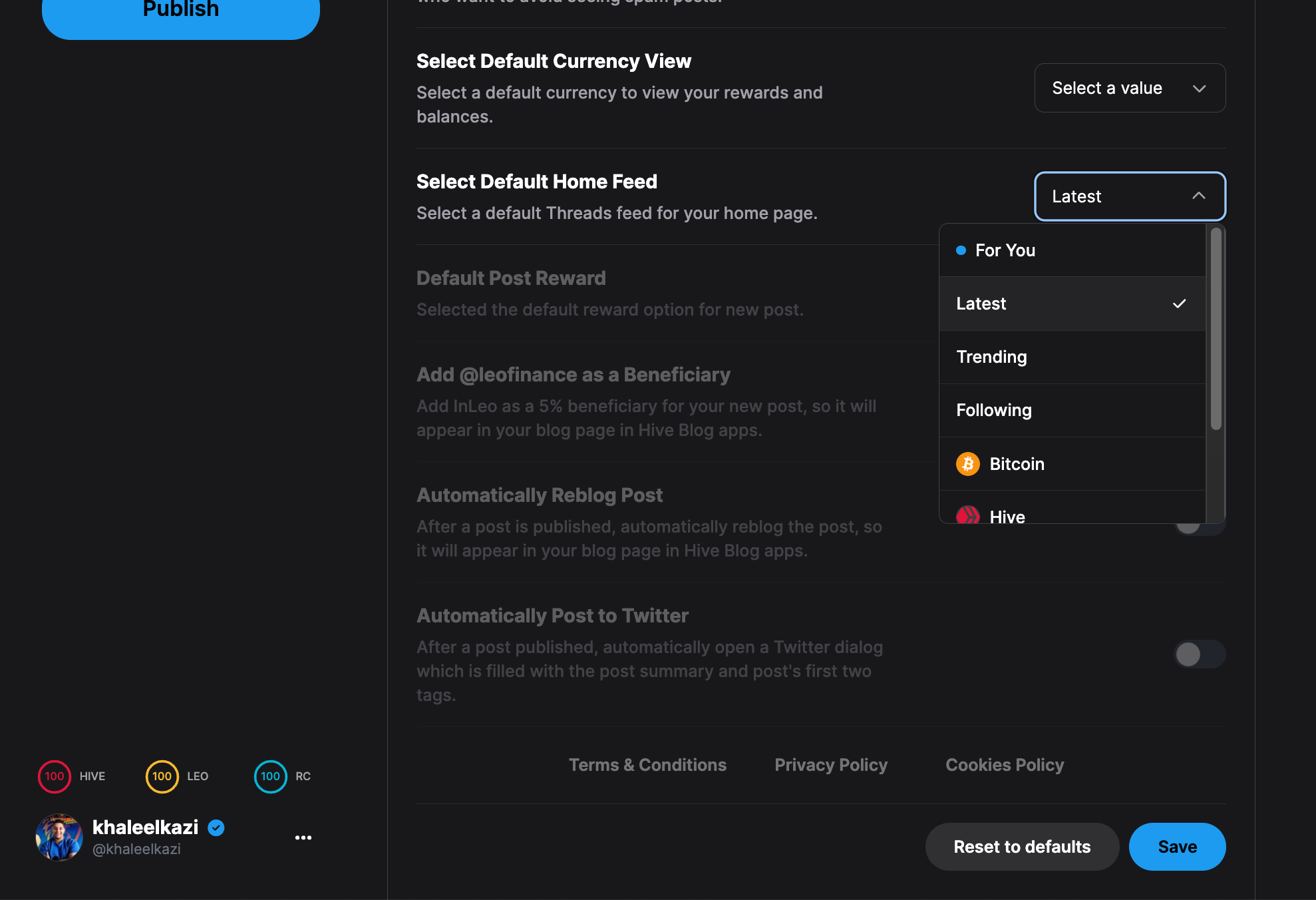Screen dimensions: 1316x900
Task: Open the Terms & Conditions link
Action: 647,765
